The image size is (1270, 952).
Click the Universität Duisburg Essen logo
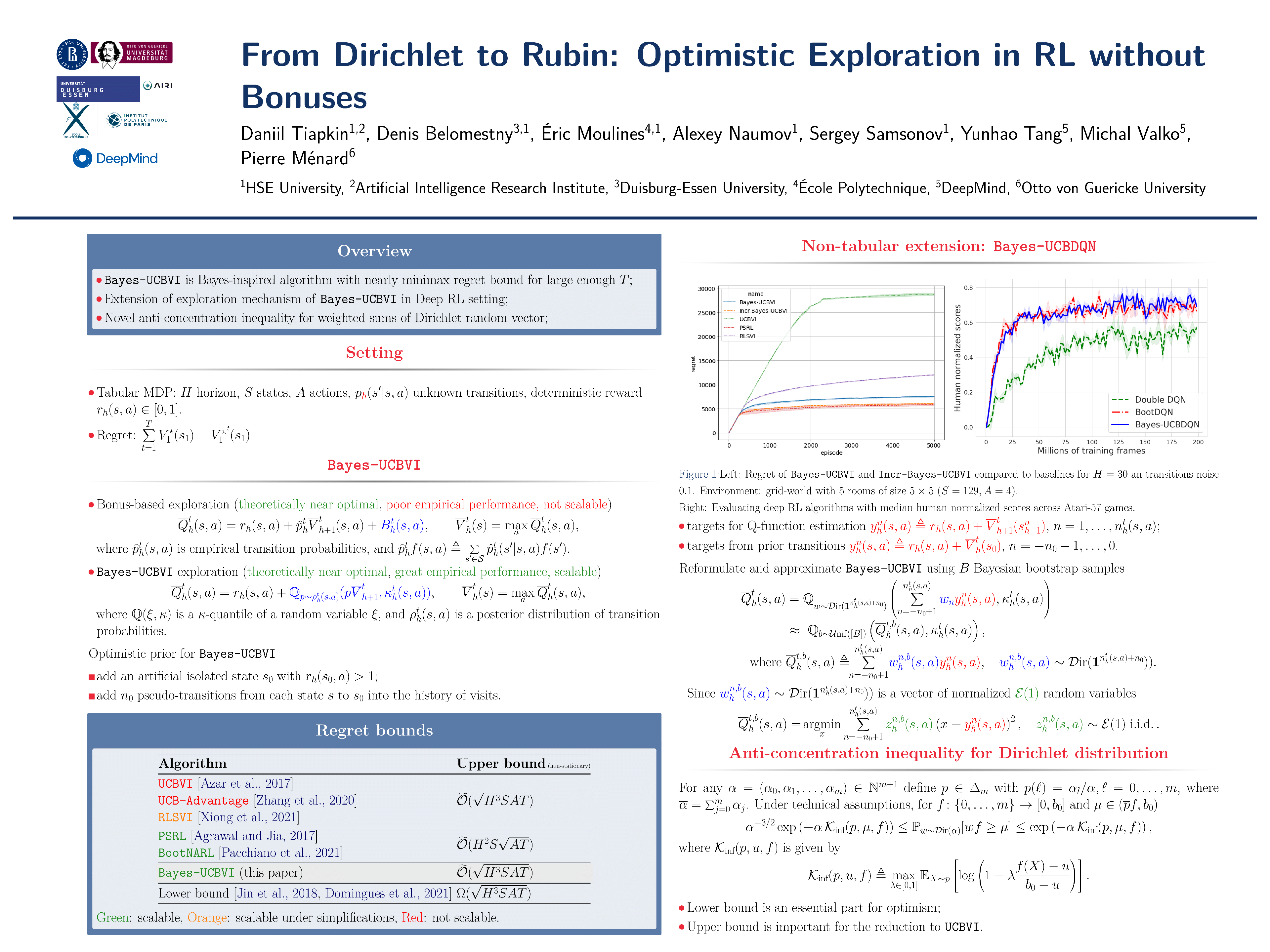pyautogui.click(x=98, y=89)
